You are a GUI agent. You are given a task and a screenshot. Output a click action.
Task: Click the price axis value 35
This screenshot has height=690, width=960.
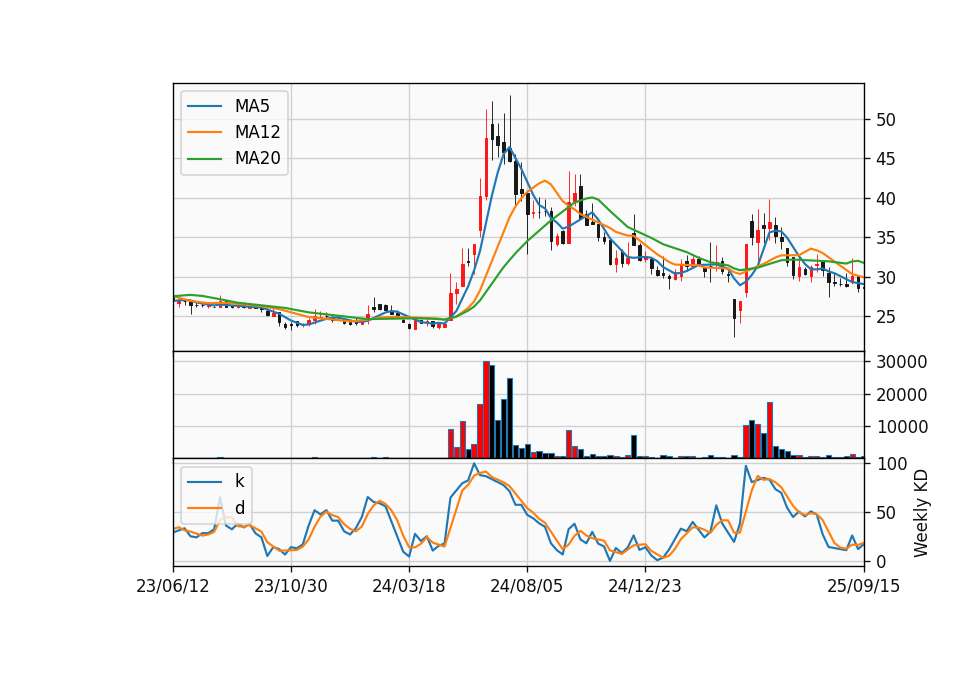pos(885,238)
